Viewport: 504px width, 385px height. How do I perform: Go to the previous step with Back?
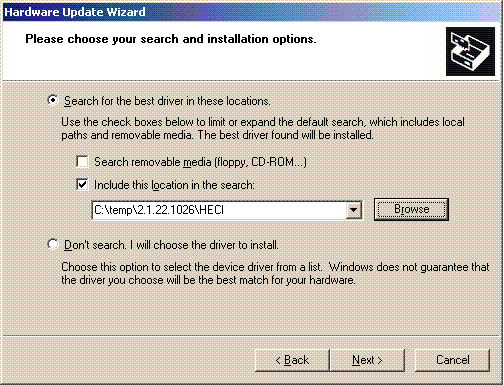292,360
